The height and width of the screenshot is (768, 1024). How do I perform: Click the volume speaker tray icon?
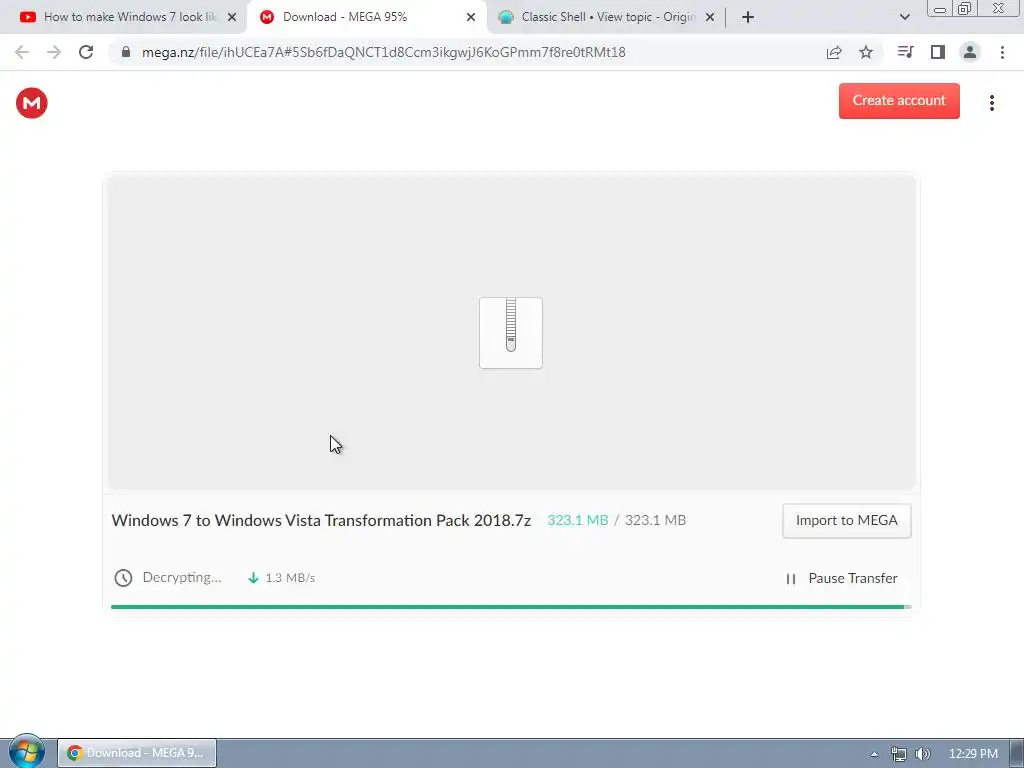[x=922, y=754]
